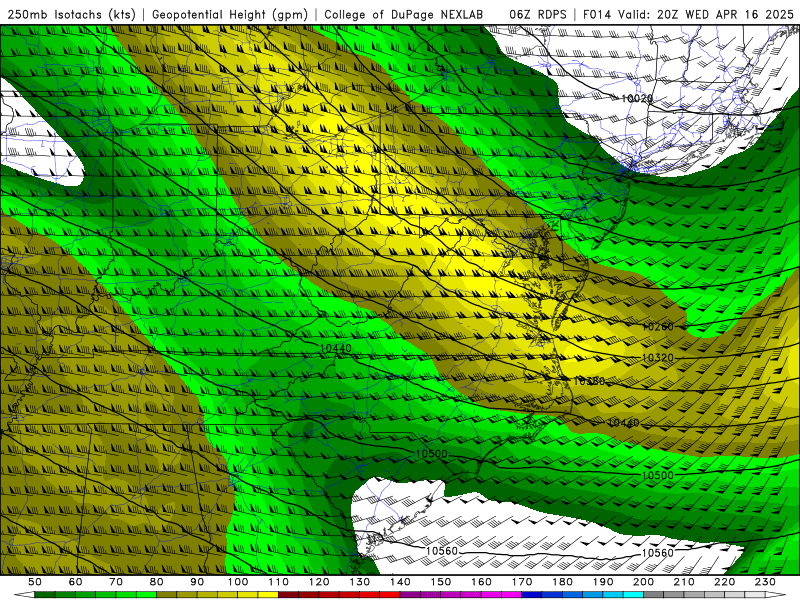Click the color bar label '200'
This screenshot has height=600, width=800.
(x=644, y=582)
